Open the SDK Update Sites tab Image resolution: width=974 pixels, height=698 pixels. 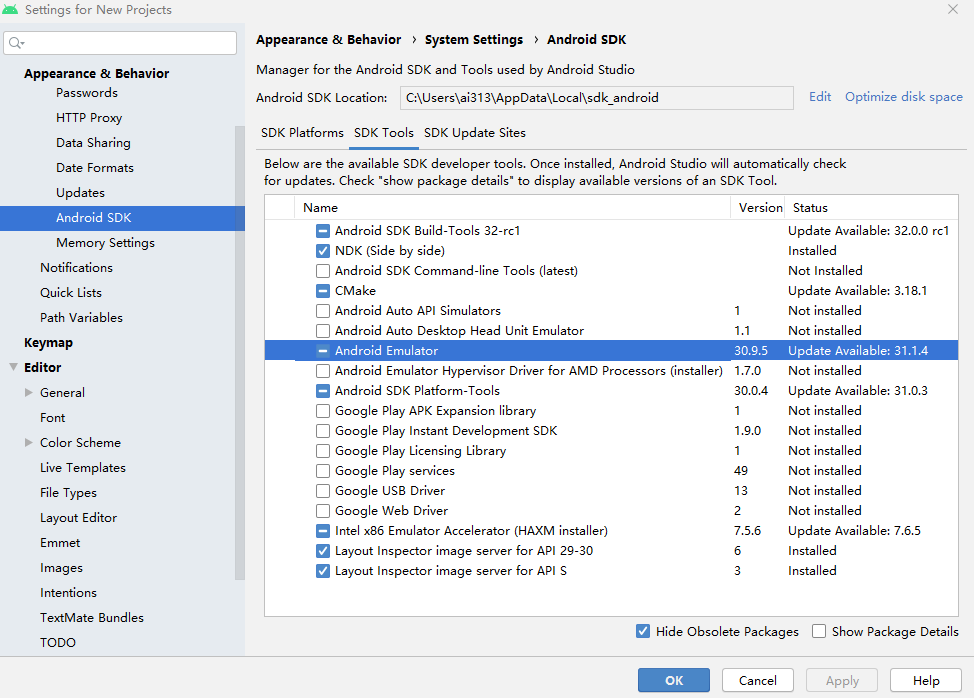[x=475, y=133]
